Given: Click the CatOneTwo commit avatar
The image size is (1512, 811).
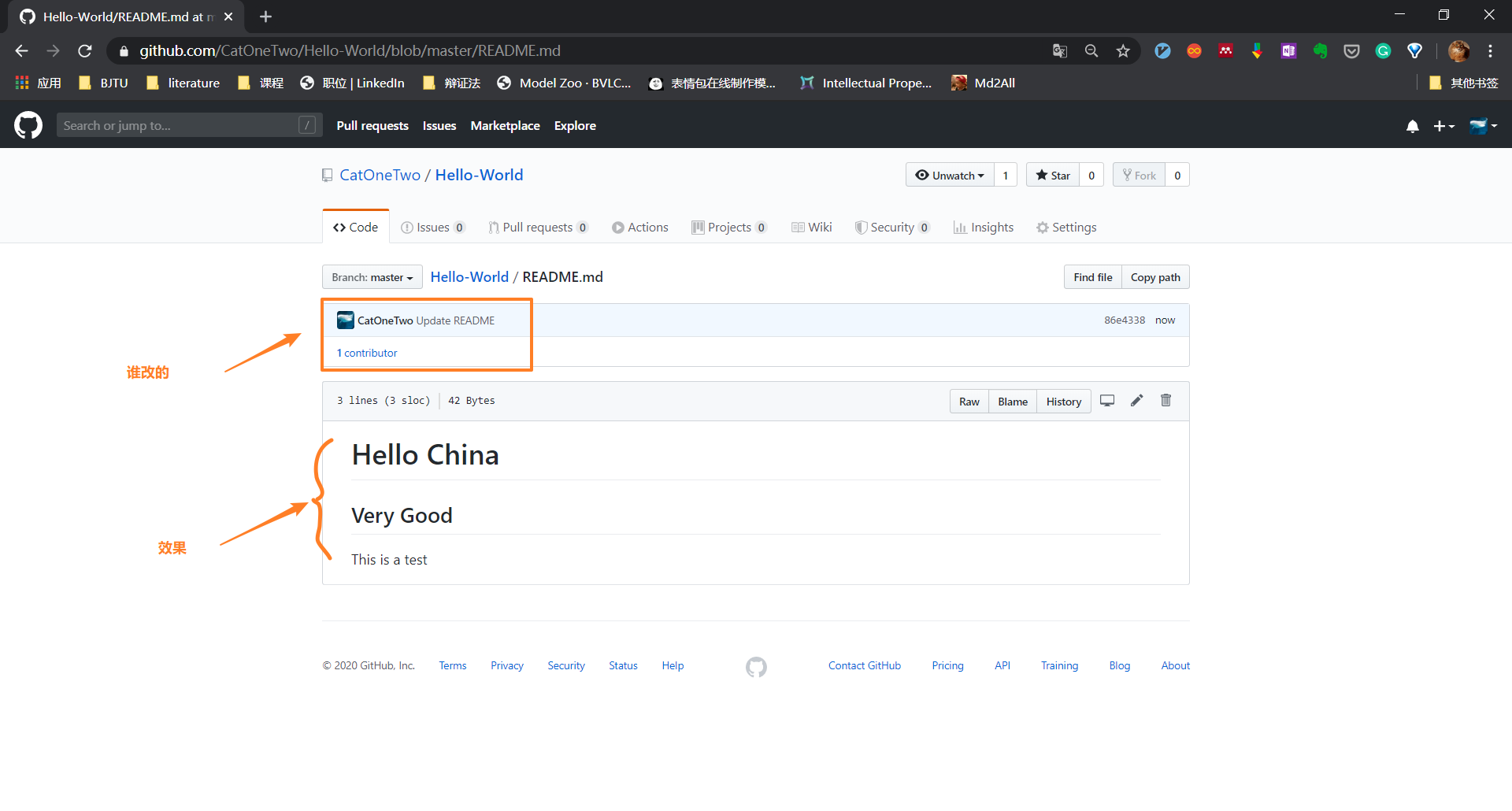Looking at the screenshot, I should (346, 320).
